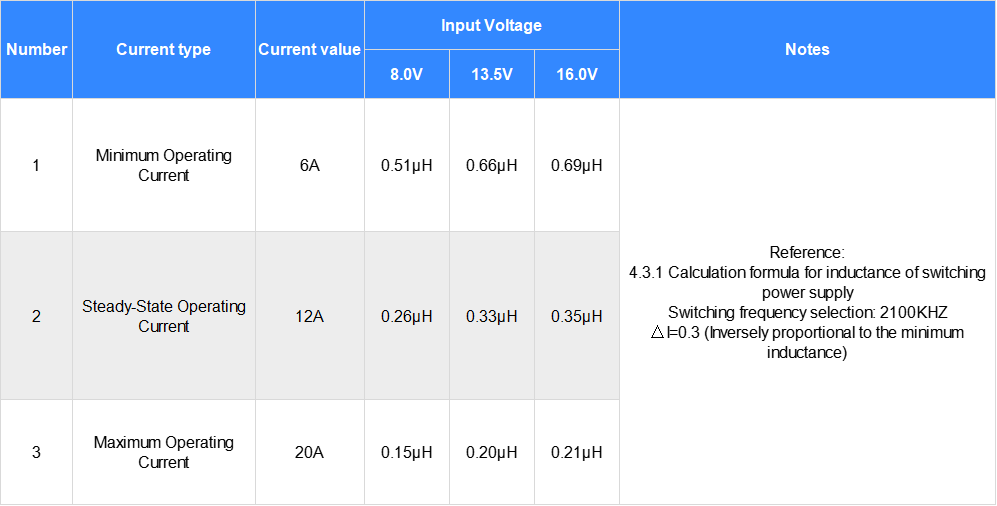Viewport: 997px width, 506px height.
Task: Click the Current value column header
Action: (x=309, y=49)
